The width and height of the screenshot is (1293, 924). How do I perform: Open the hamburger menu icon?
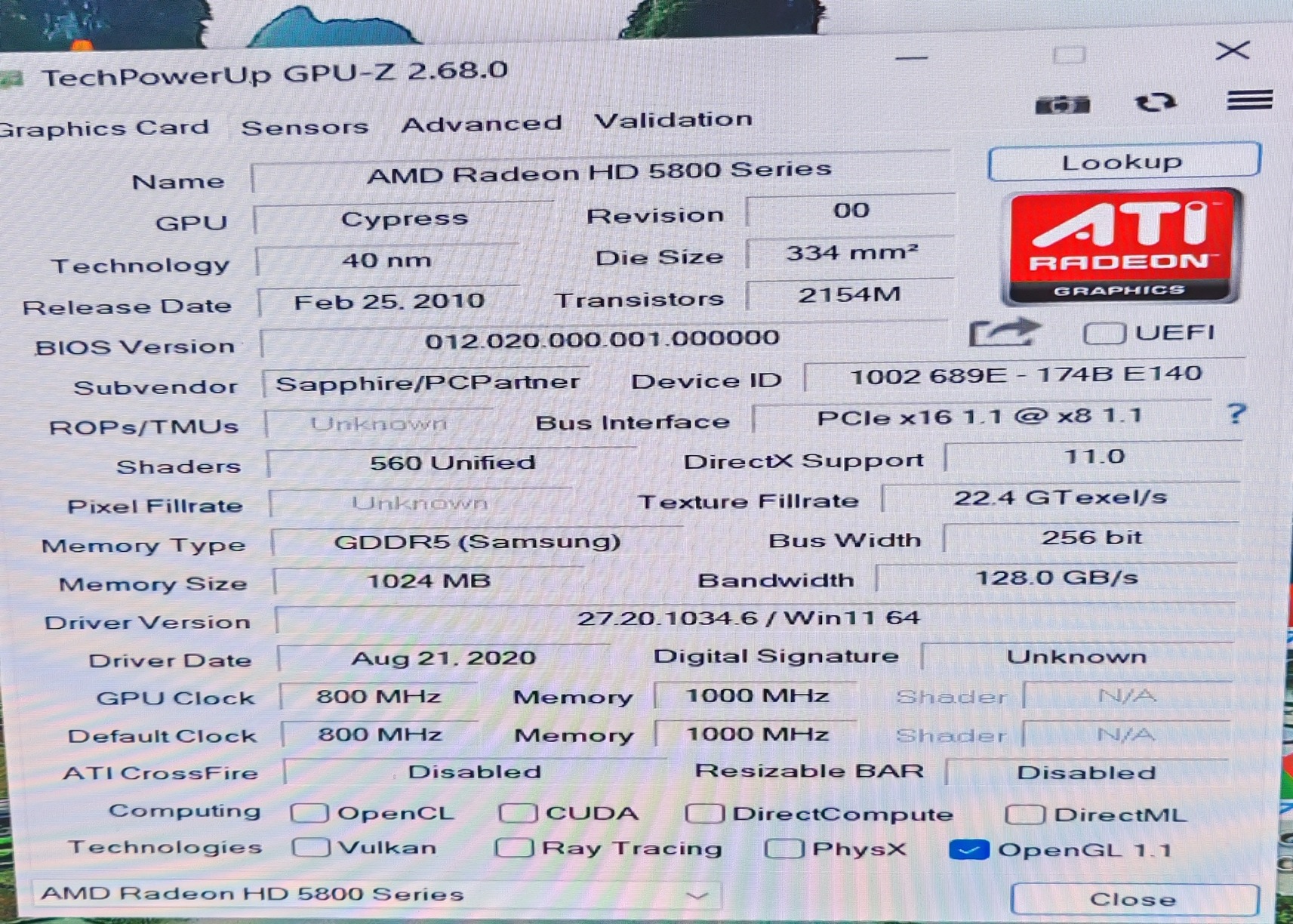tap(1249, 100)
